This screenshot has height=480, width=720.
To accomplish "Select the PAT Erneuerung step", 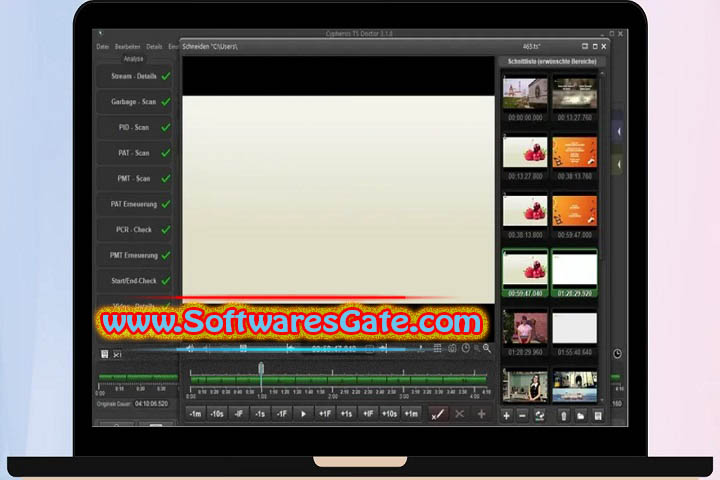I will click(x=135, y=204).
